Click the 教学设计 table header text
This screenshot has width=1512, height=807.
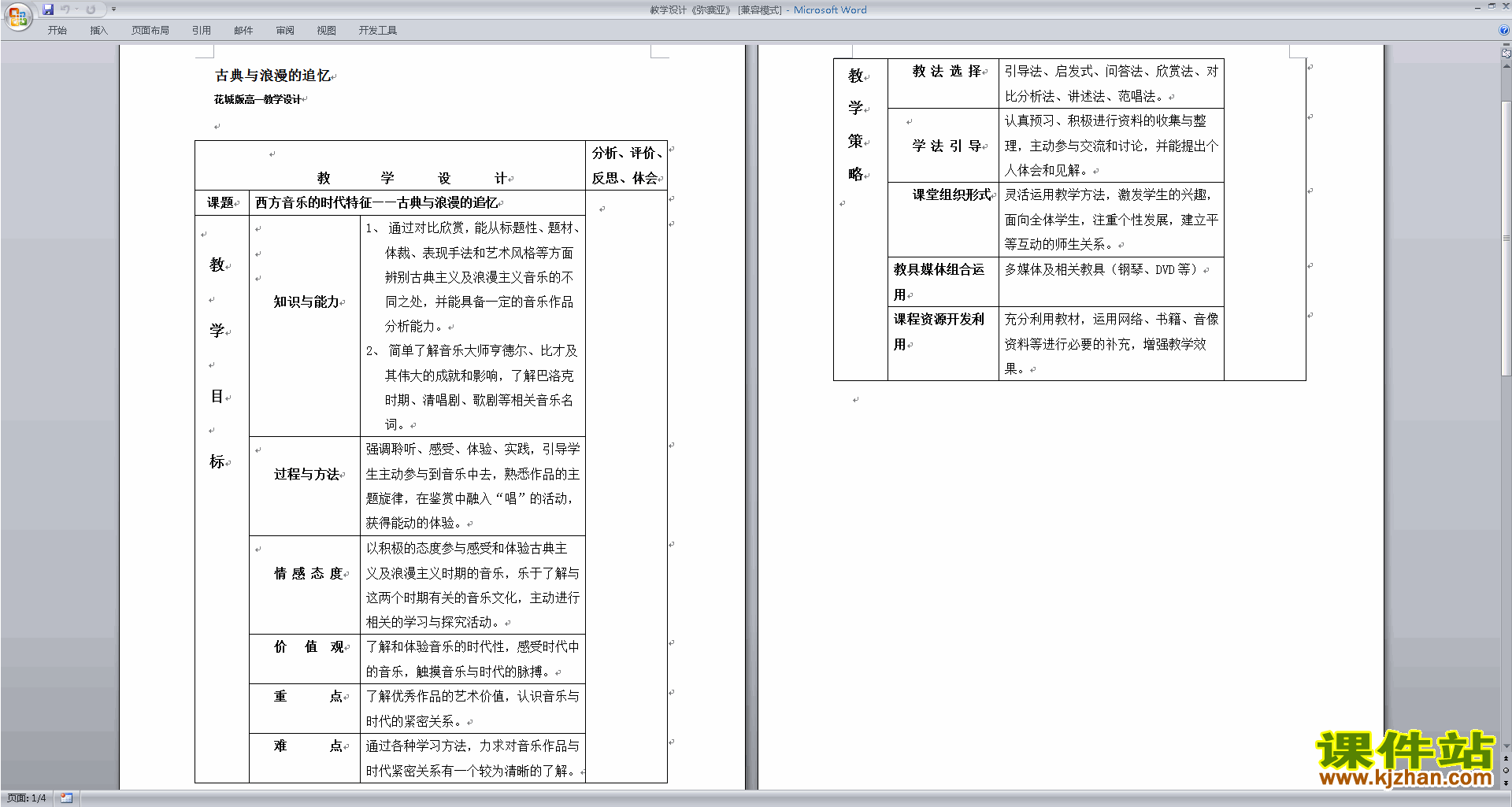coord(413,178)
